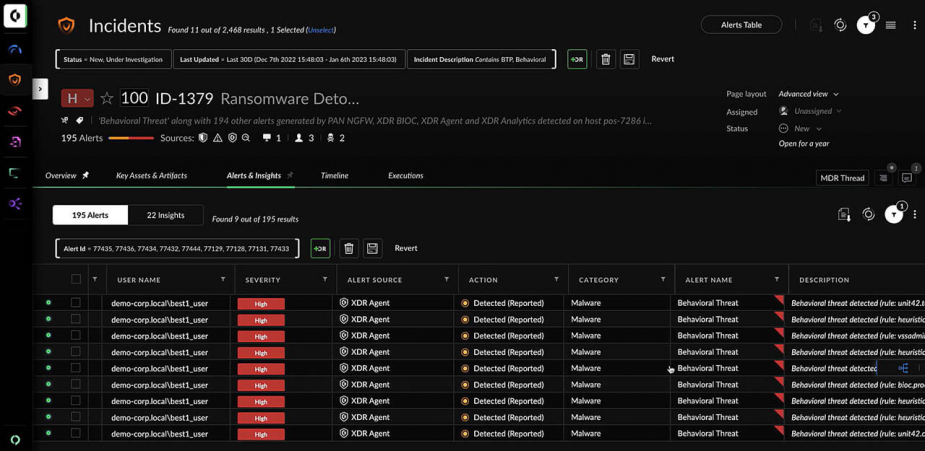This screenshot has height=451, width=925.
Task: Open Alert Source column filter arrow
Action: 447,279
